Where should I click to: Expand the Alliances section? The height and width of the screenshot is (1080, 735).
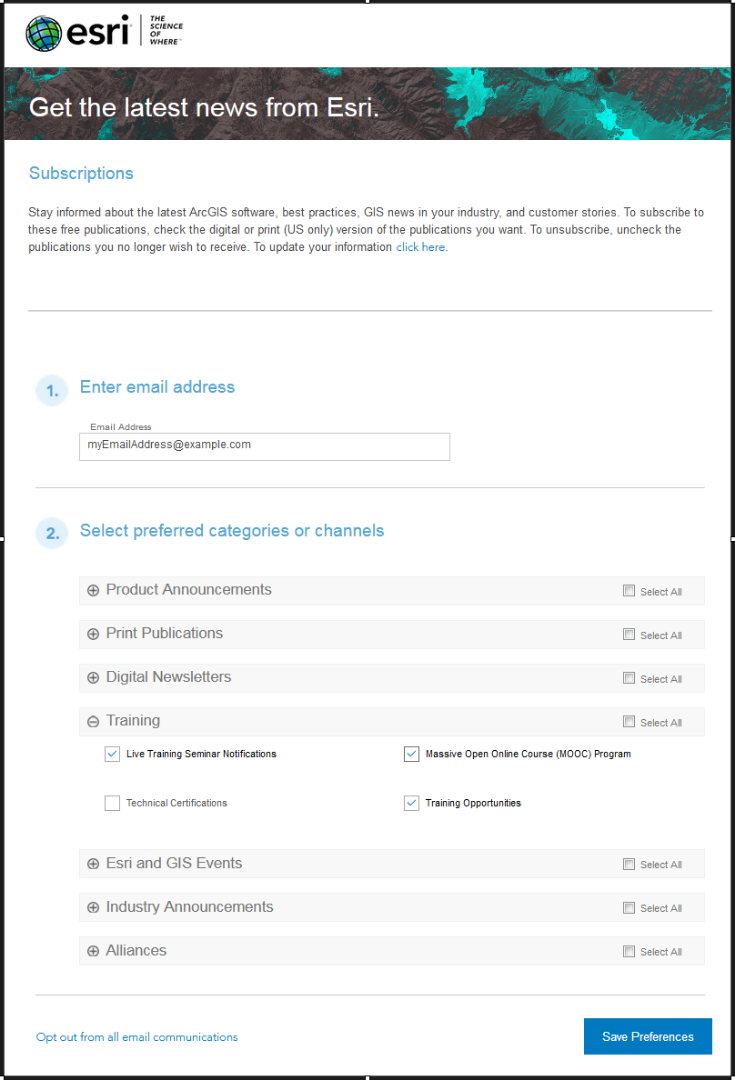[x=93, y=951]
